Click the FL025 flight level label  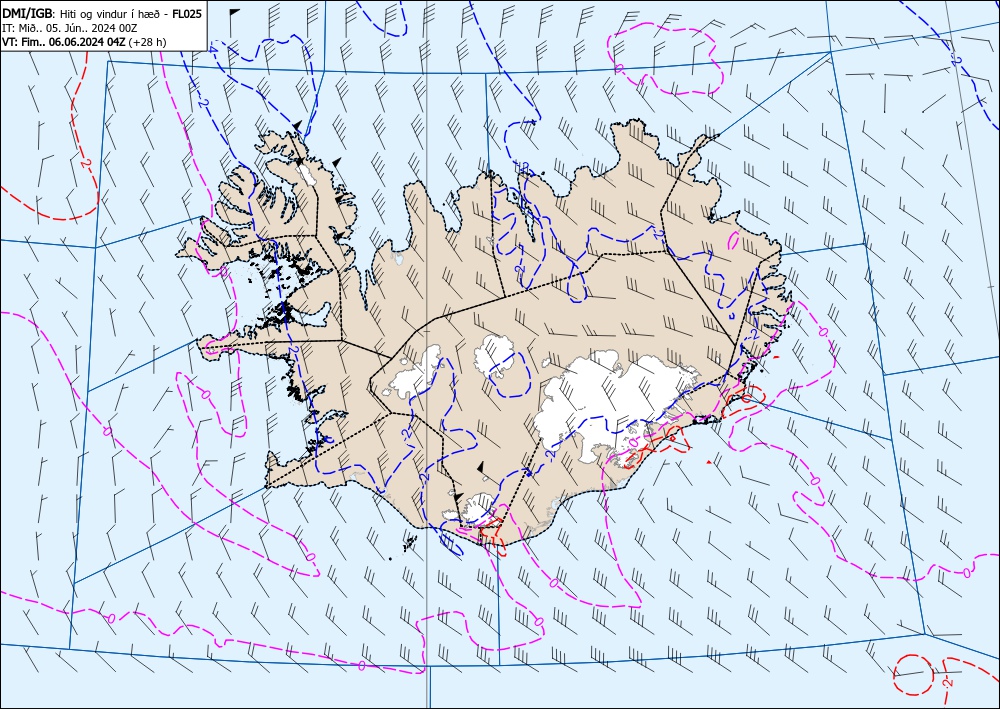(x=188, y=13)
